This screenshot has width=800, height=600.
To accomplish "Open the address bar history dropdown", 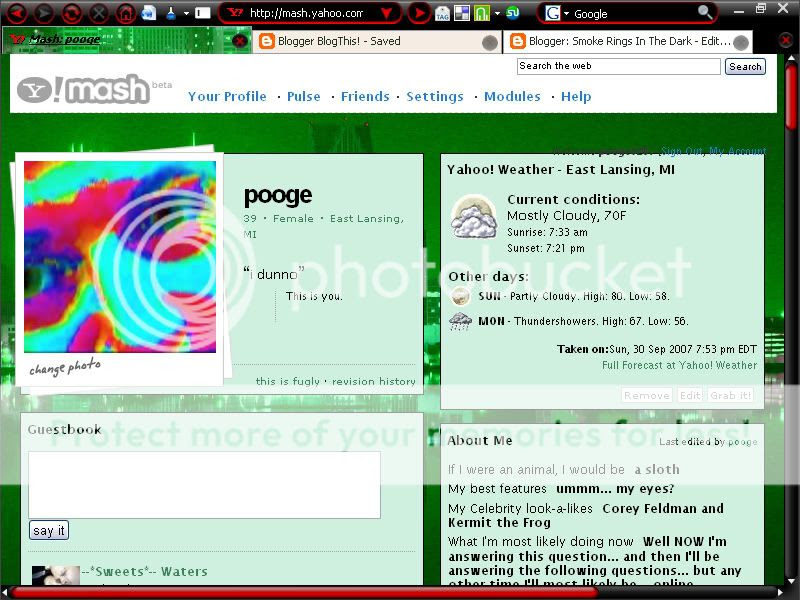I will 387,13.
